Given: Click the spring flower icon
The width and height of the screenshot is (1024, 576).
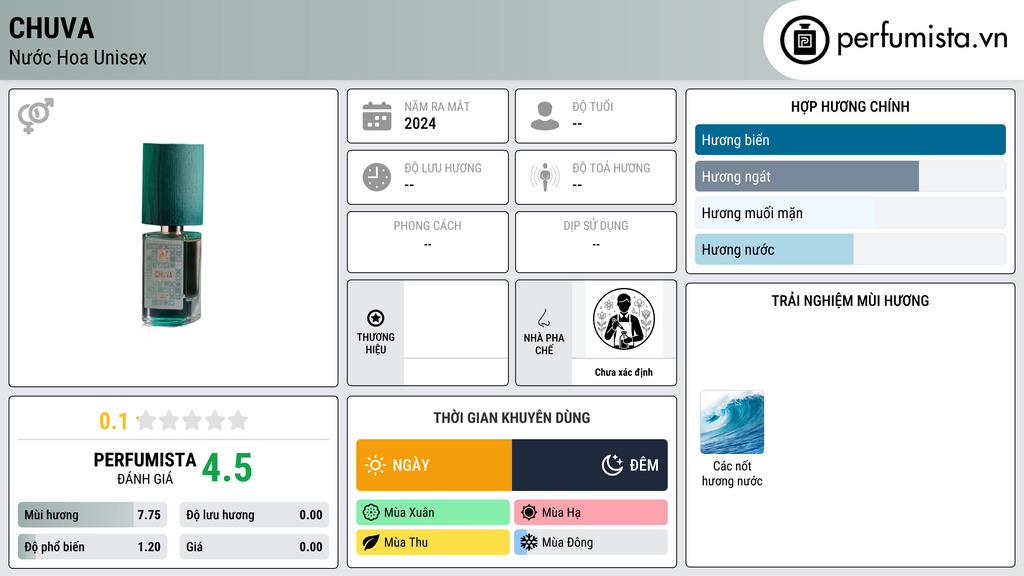Looking at the screenshot, I should (371, 513).
